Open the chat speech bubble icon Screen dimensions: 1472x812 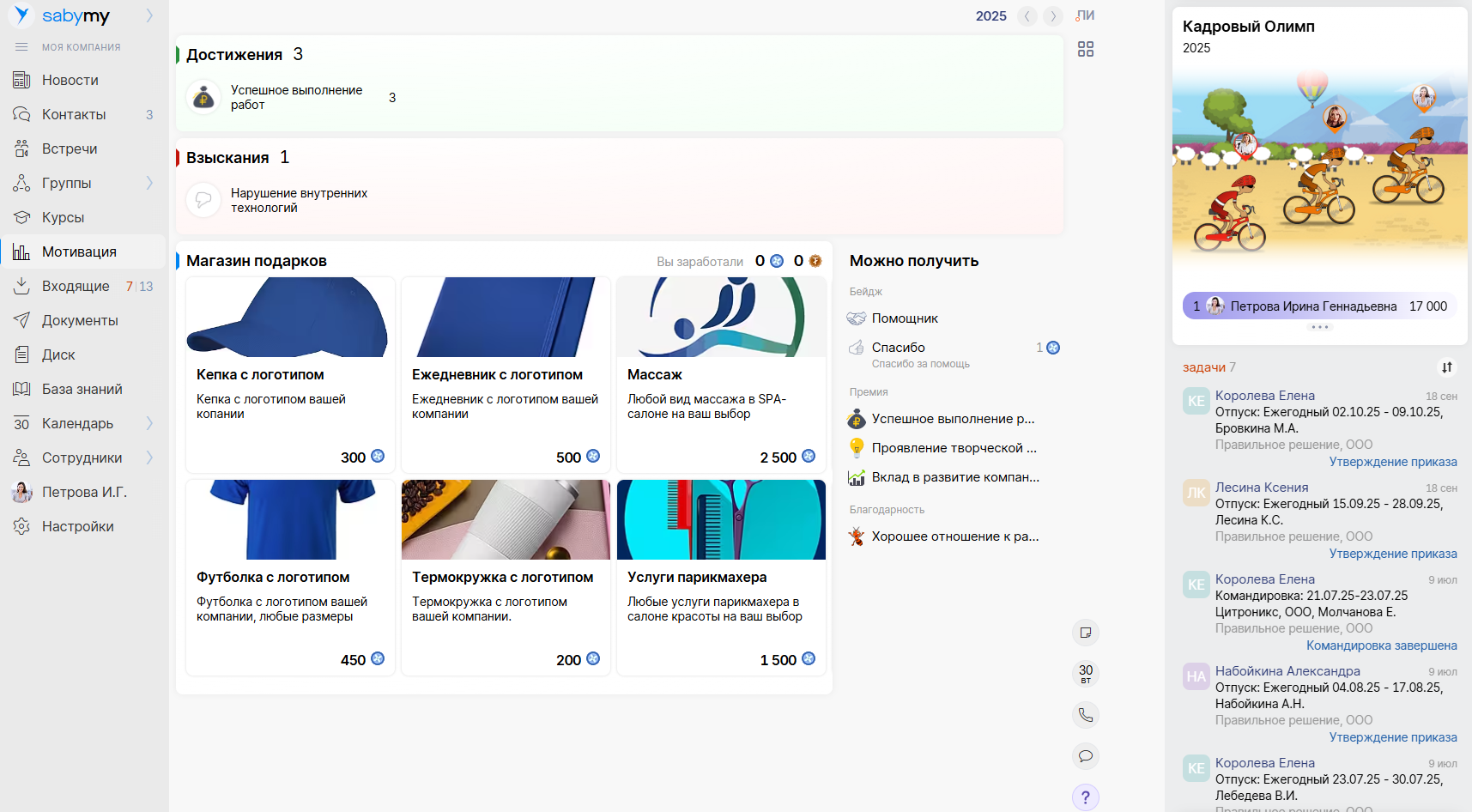pos(1086,756)
